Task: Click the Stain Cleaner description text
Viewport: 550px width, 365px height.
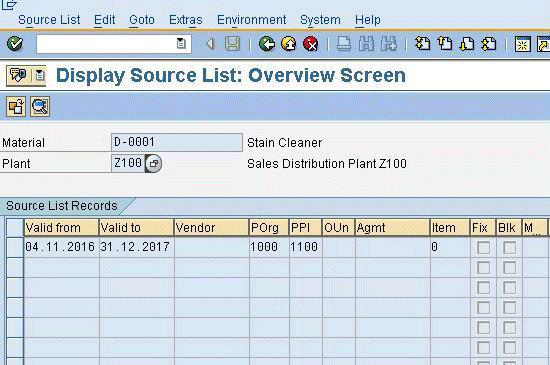Action: click(x=284, y=143)
